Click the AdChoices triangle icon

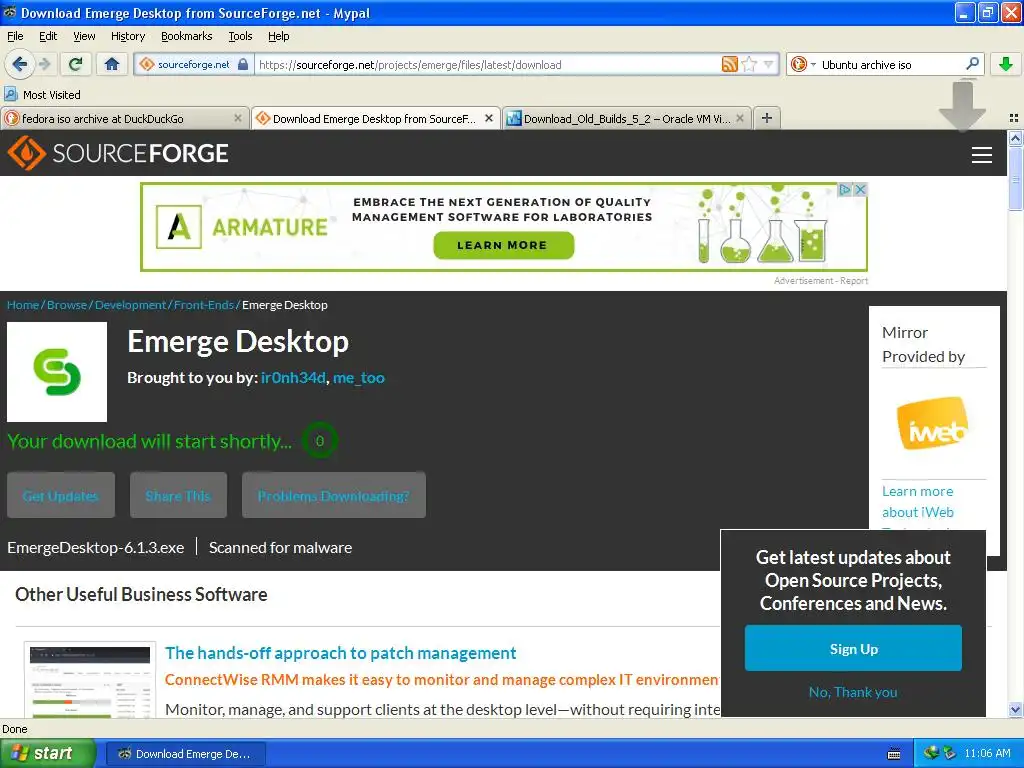point(846,189)
